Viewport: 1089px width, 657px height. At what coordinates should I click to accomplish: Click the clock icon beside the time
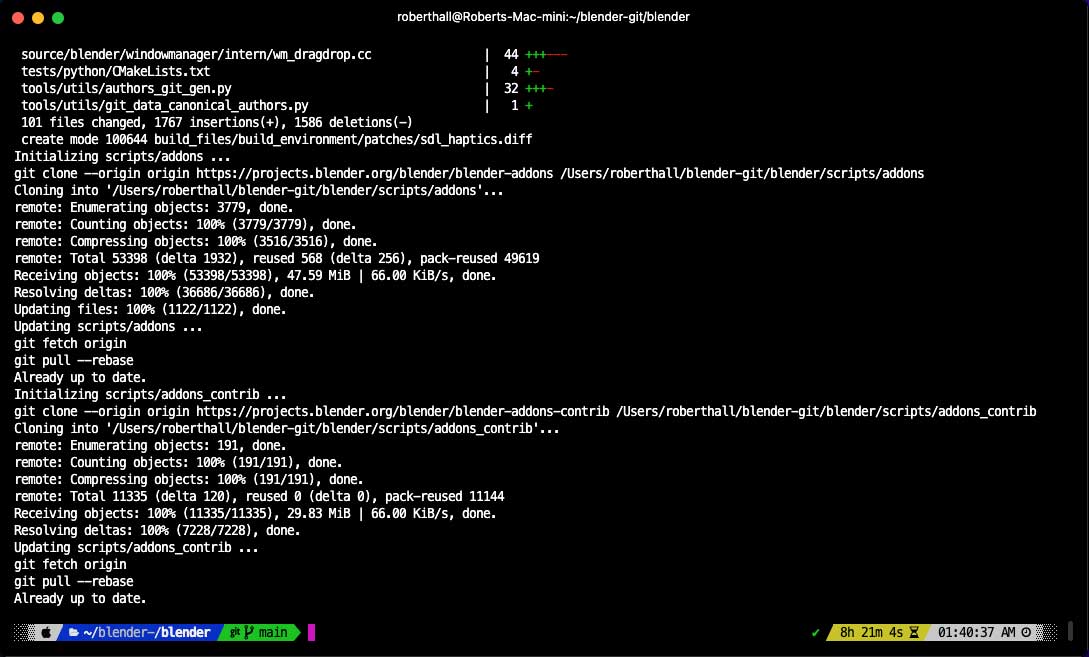click(1026, 632)
